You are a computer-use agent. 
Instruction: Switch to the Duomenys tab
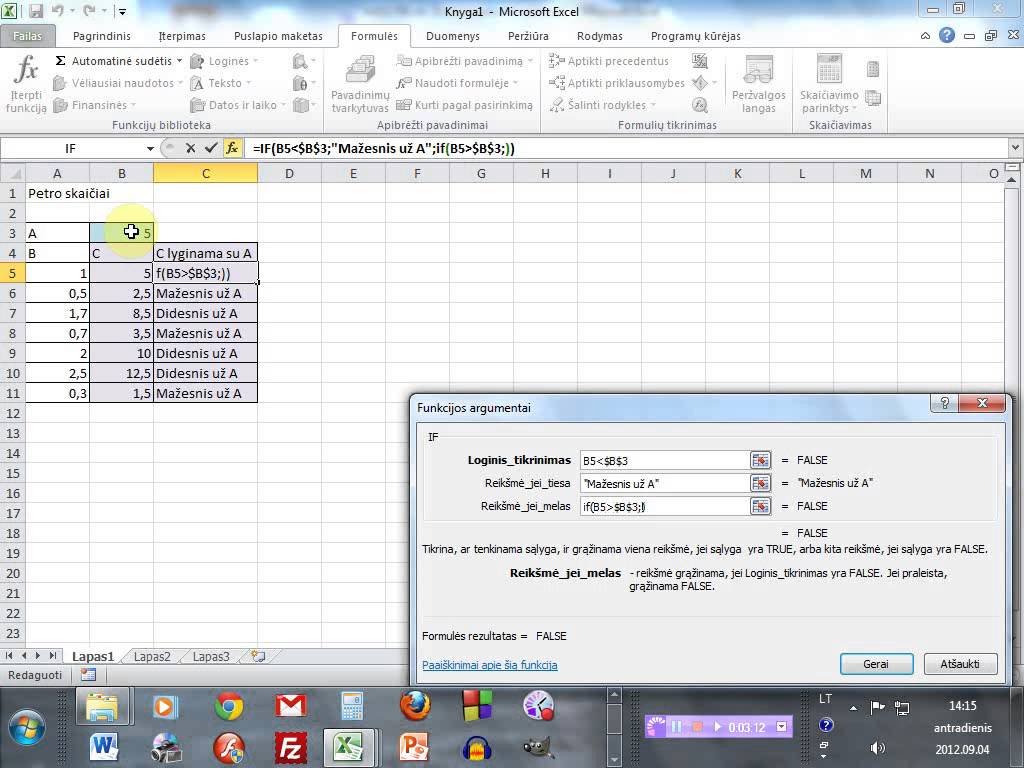pos(453,36)
